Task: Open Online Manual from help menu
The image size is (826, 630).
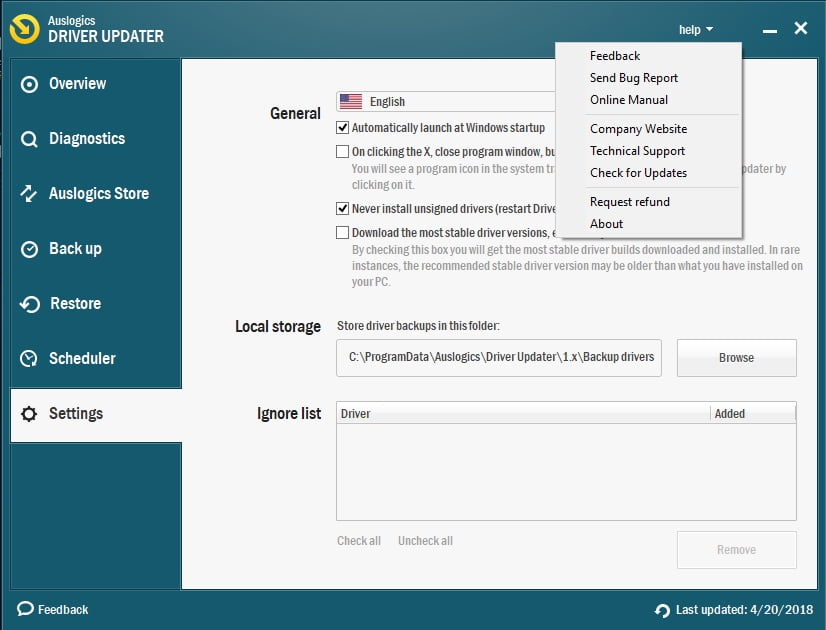Action: point(648,100)
